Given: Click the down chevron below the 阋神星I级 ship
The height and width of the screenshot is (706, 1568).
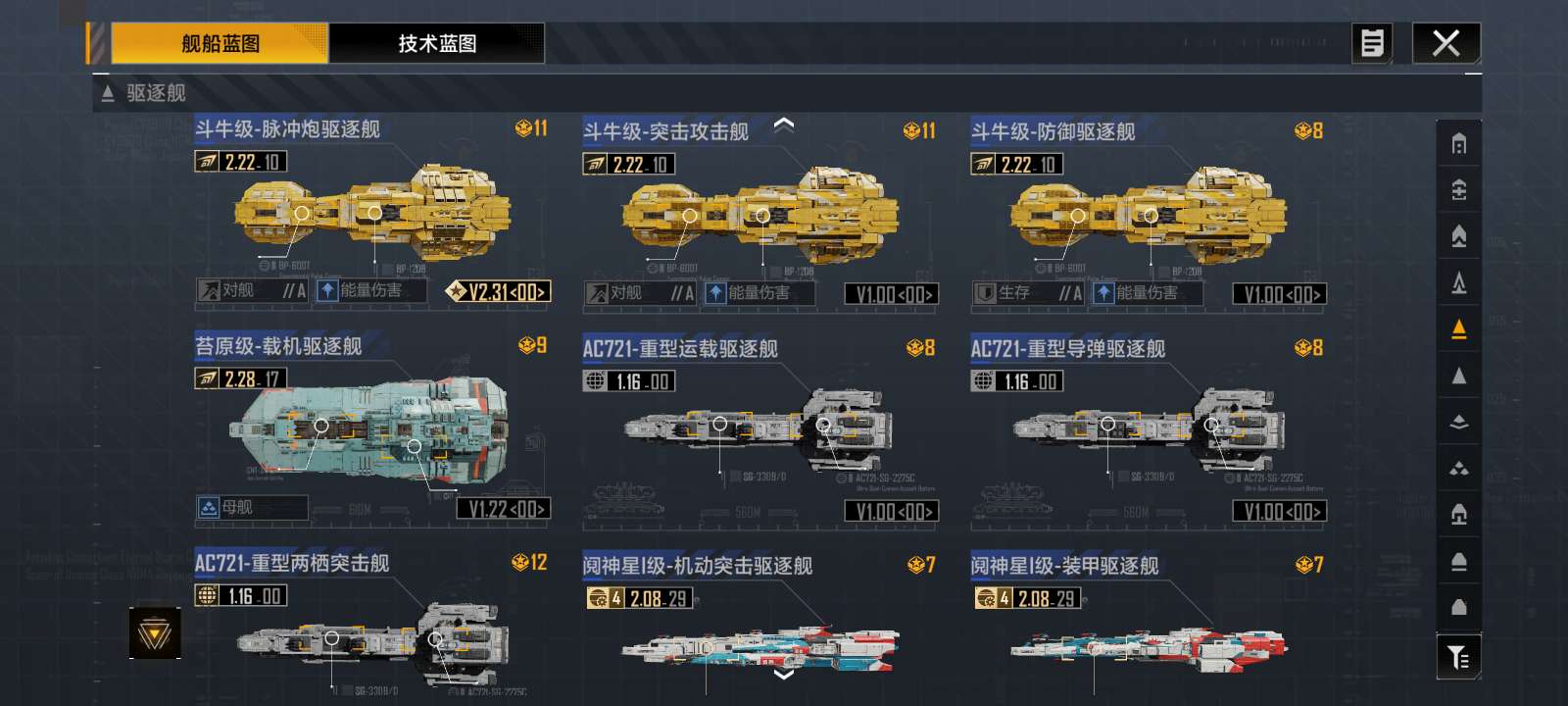Looking at the screenshot, I should click(783, 674).
